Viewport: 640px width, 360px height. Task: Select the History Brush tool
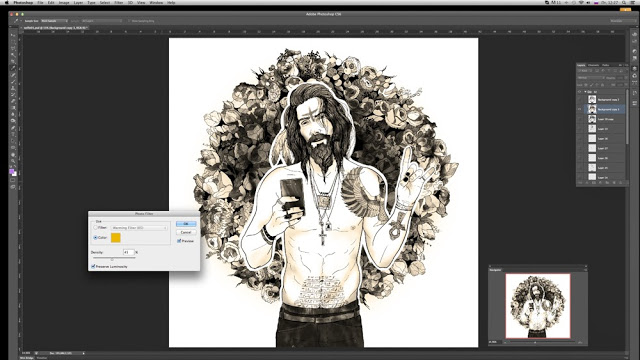click(13, 95)
